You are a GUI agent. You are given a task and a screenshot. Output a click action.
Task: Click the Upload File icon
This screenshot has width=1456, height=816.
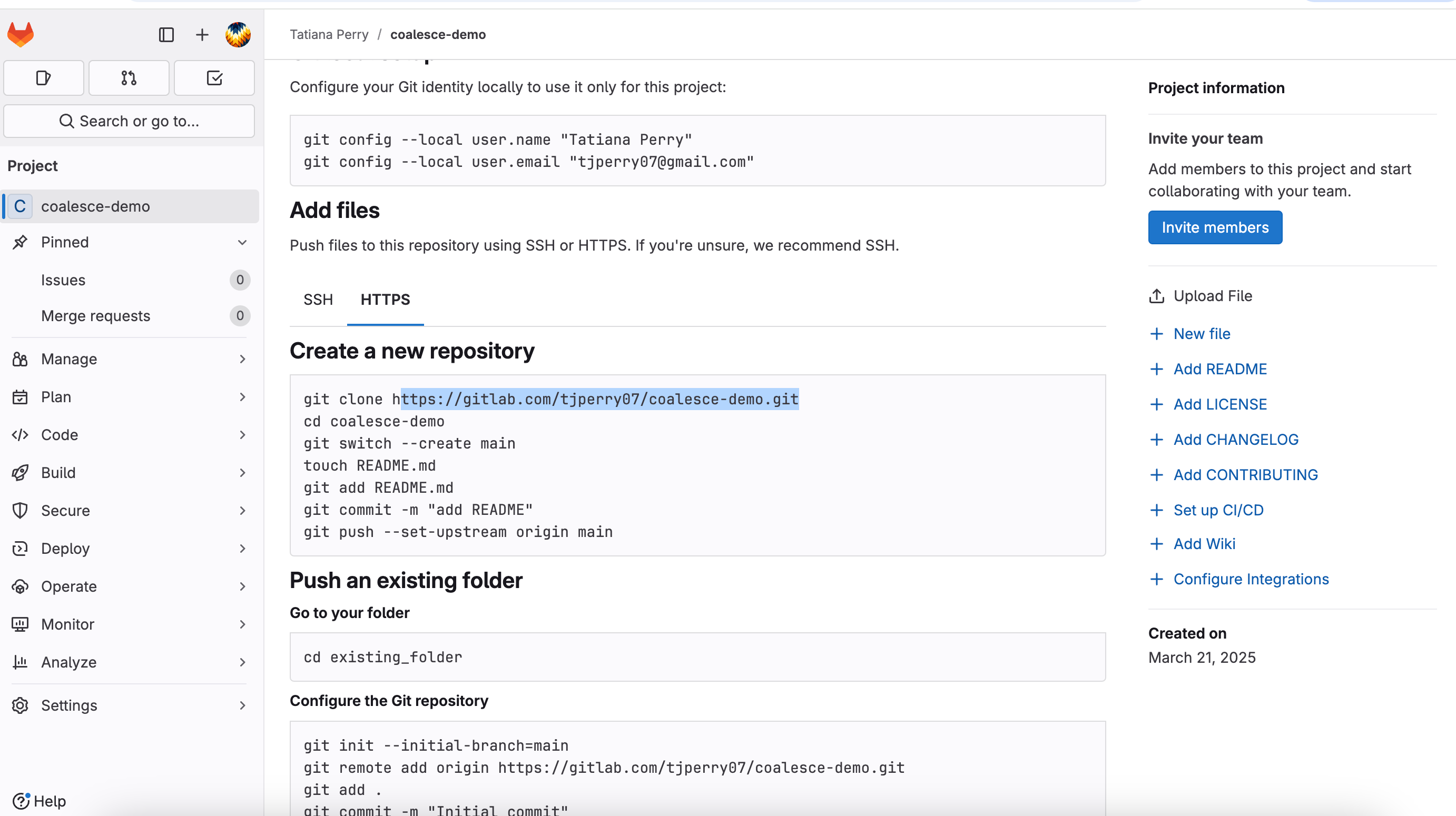[1156, 296]
